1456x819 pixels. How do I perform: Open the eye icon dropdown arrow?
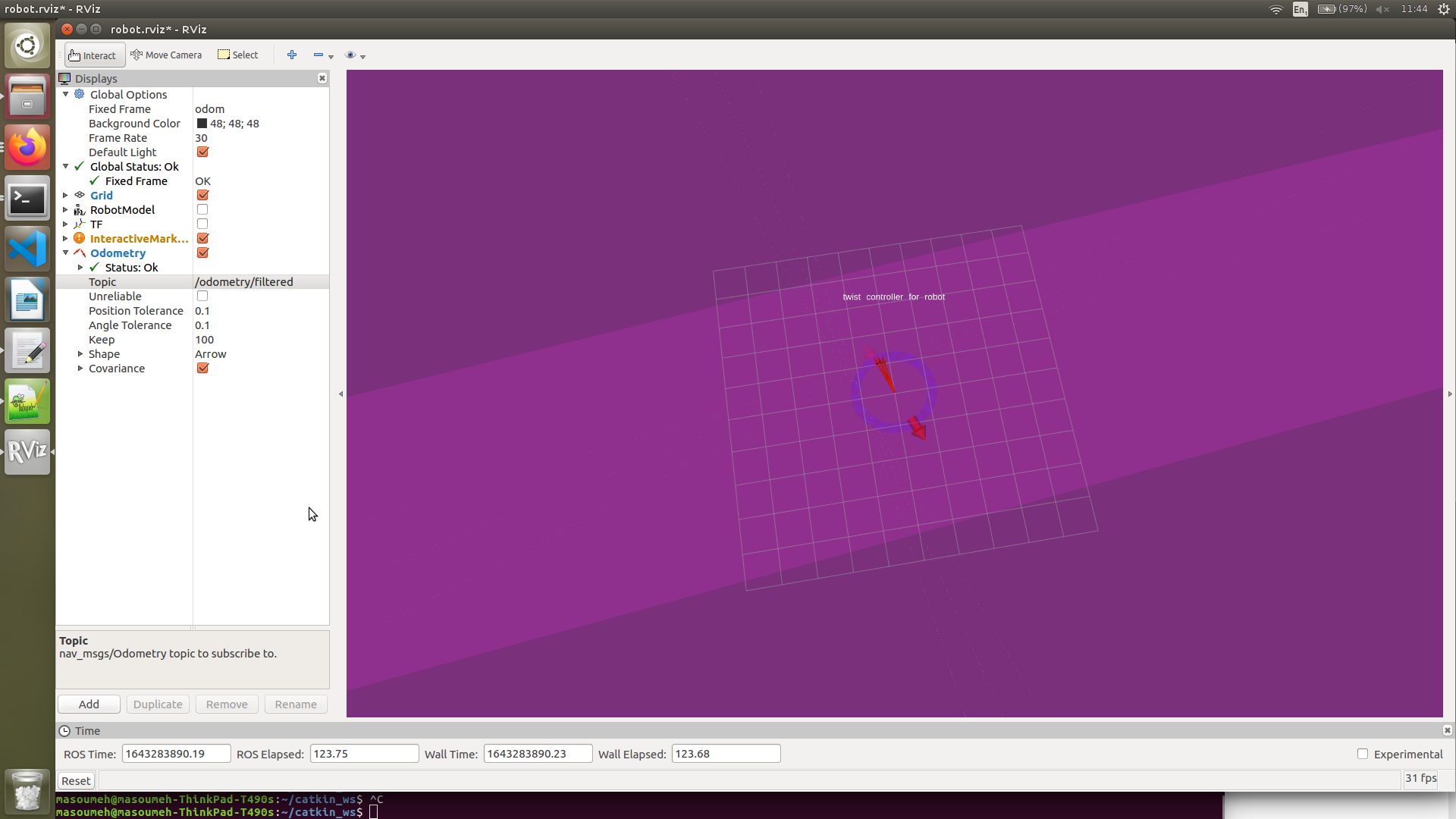click(363, 57)
